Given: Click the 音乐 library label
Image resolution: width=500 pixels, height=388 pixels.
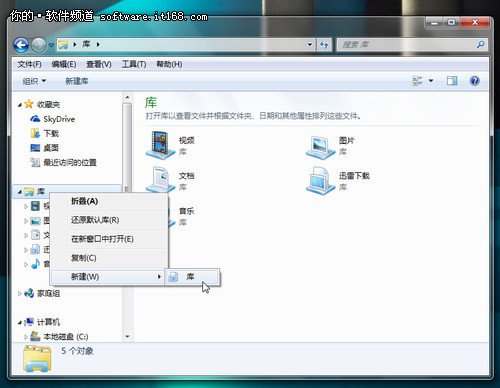Looking at the screenshot, I should click(x=186, y=211).
